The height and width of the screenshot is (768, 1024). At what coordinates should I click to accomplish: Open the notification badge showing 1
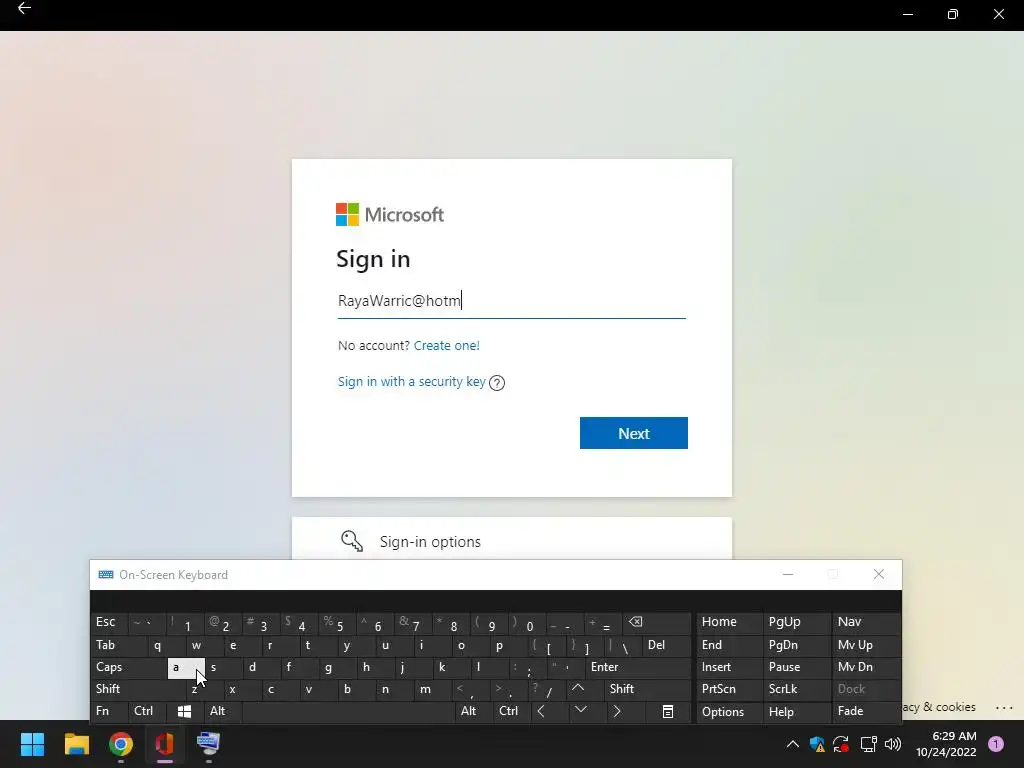tap(996, 744)
